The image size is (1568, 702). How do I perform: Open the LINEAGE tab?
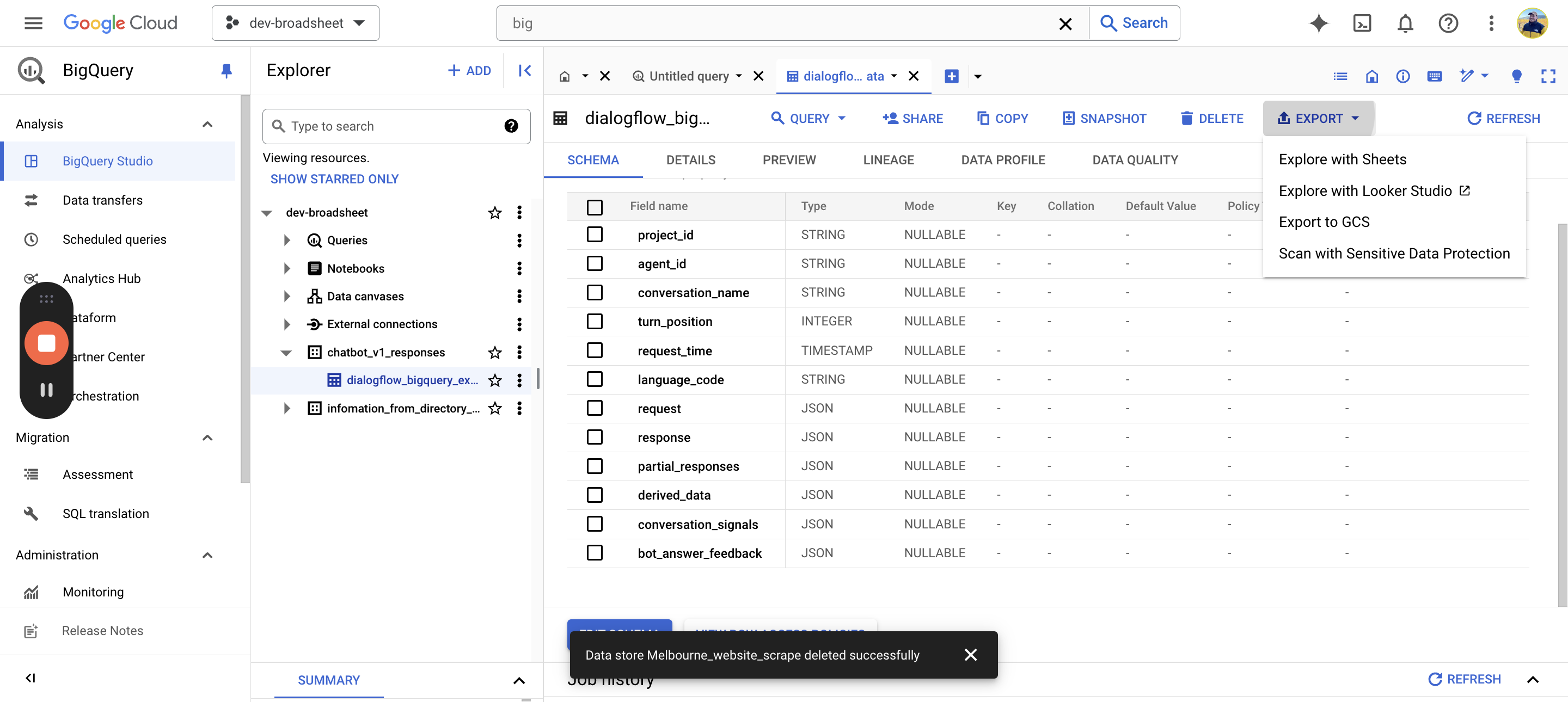[x=888, y=160]
